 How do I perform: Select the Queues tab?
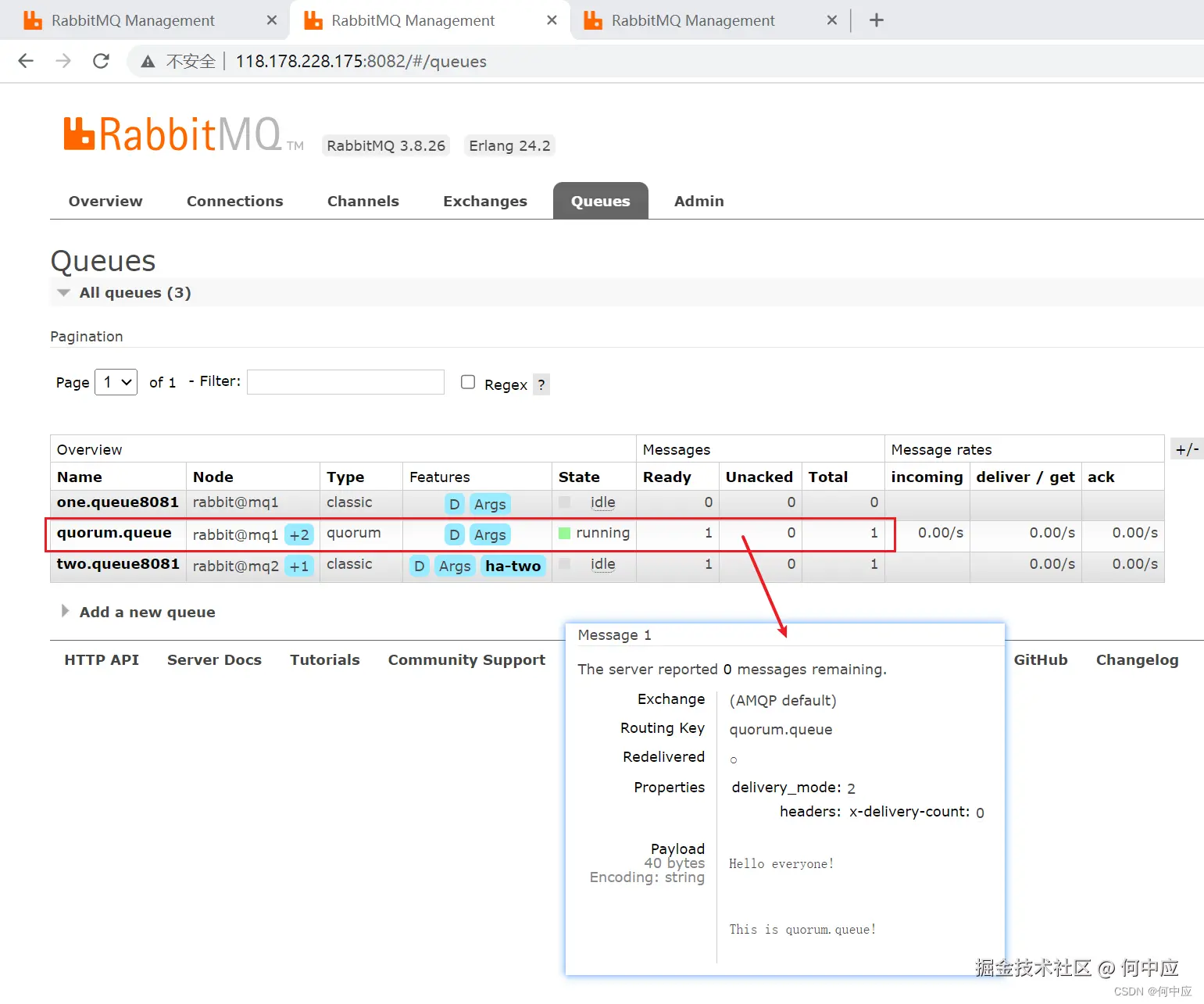pyautogui.click(x=600, y=202)
